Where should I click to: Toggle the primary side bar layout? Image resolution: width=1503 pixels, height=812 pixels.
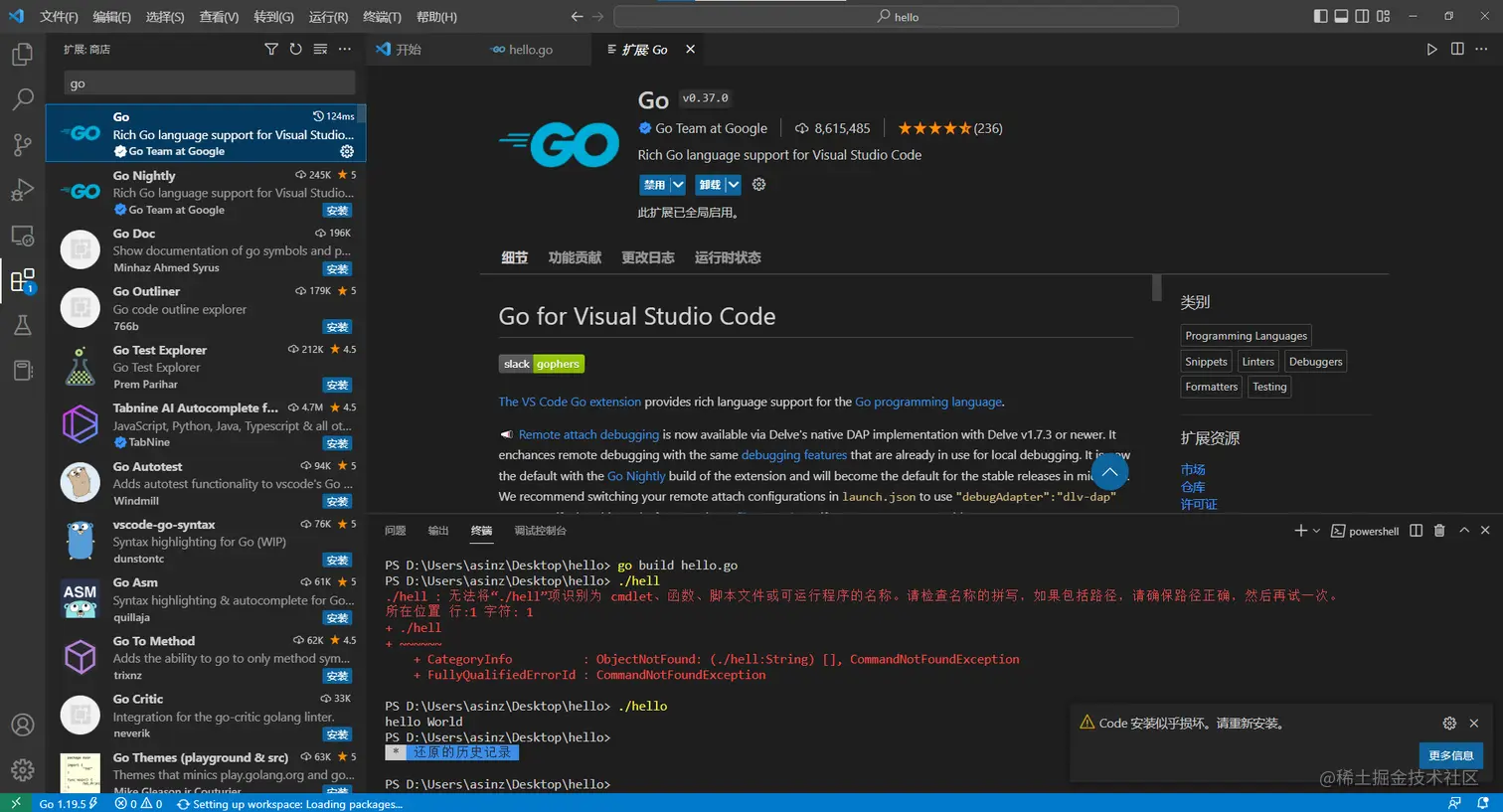tap(1320, 16)
